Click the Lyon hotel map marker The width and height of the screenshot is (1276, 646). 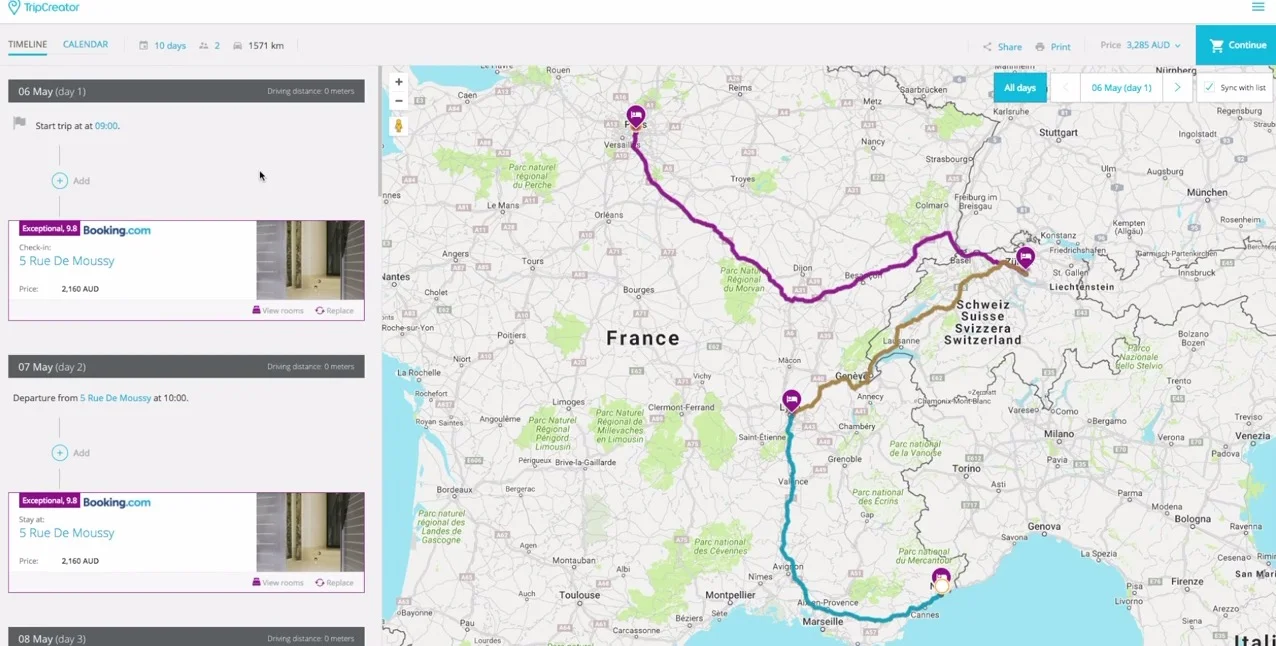[x=791, y=402]
